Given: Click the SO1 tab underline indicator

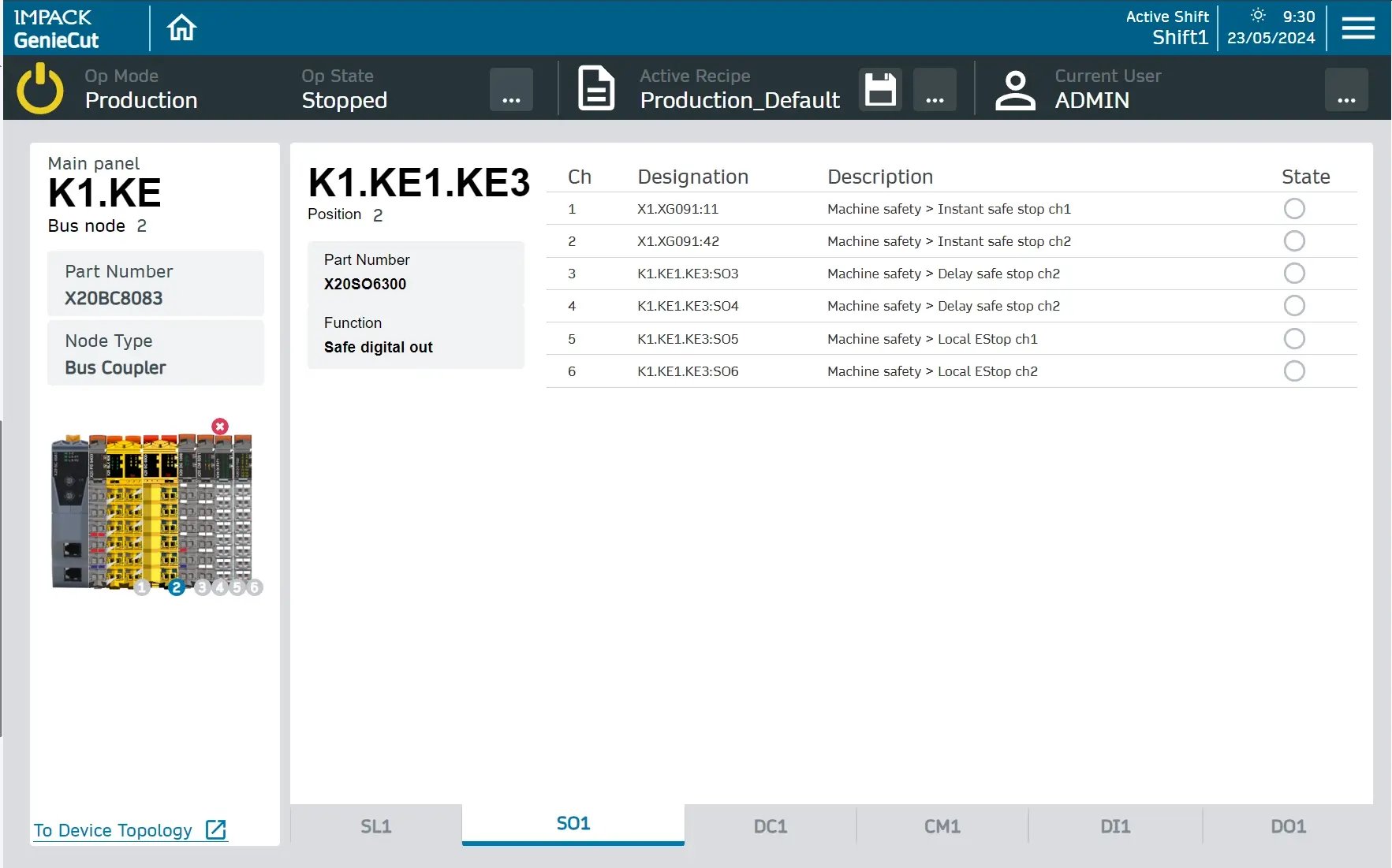Looking at the screenshot, I should (572, 843).
